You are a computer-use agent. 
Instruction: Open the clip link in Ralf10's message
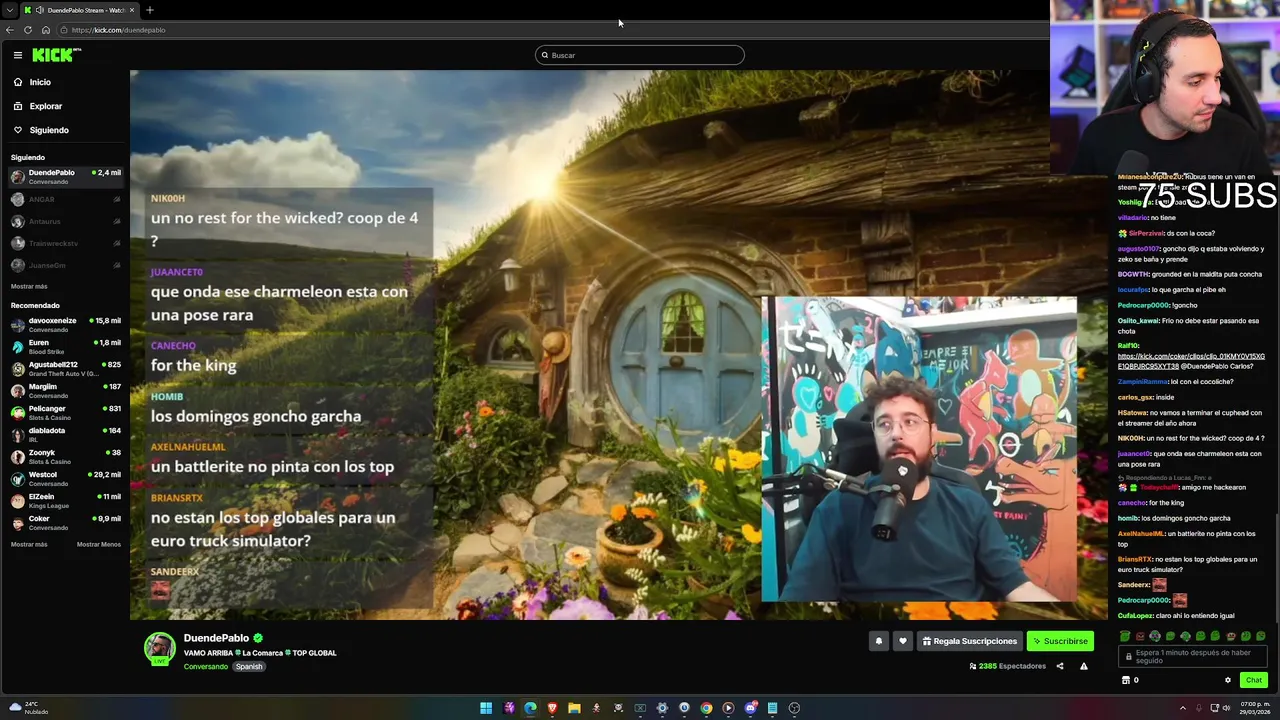point(1191,361)
